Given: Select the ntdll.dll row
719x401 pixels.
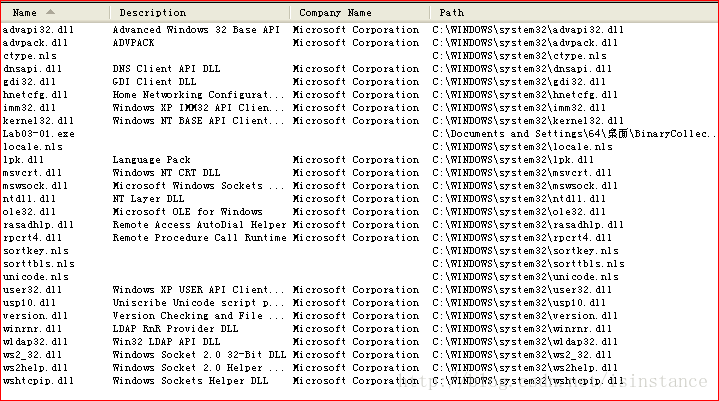Looking at the screenshot, I should point(33,199).
